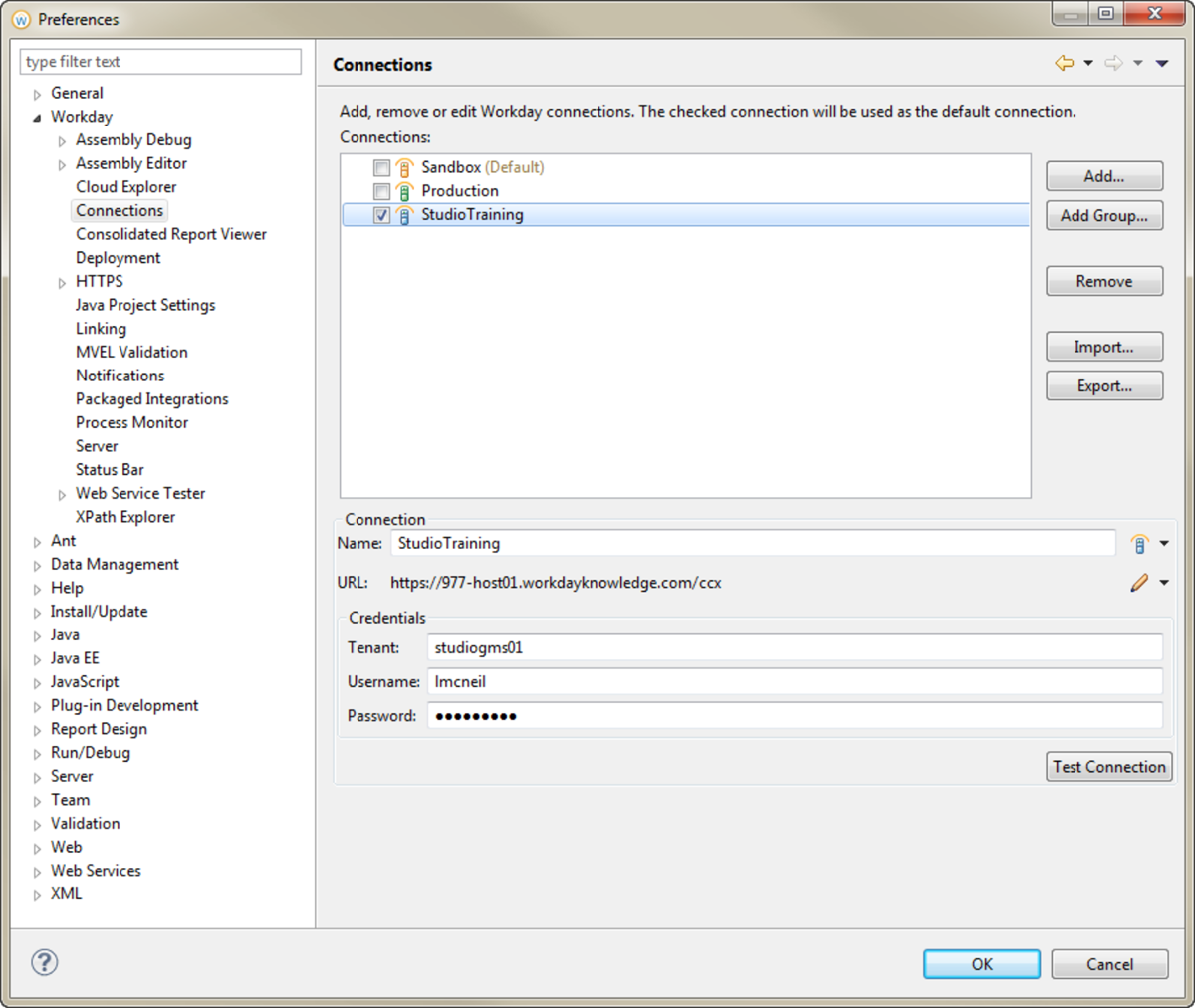This screenshot has height=1008, width=1195.
Task: Expand the Assembly Editor node
Action: (62, 164)
